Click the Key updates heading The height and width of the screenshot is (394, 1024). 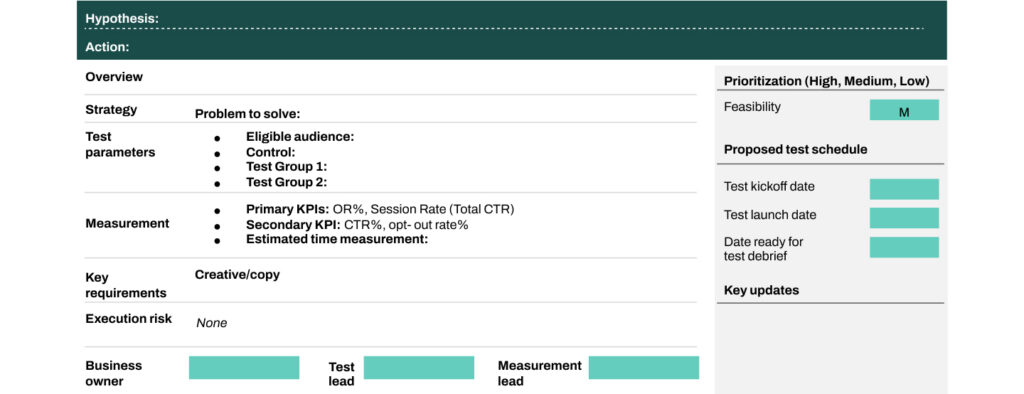(761, 290)
